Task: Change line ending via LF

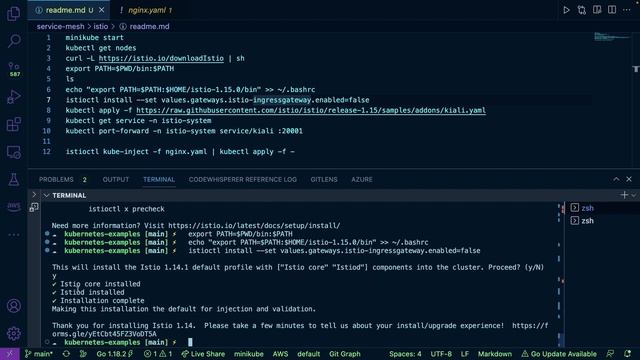Action: [x=465, y=354]
